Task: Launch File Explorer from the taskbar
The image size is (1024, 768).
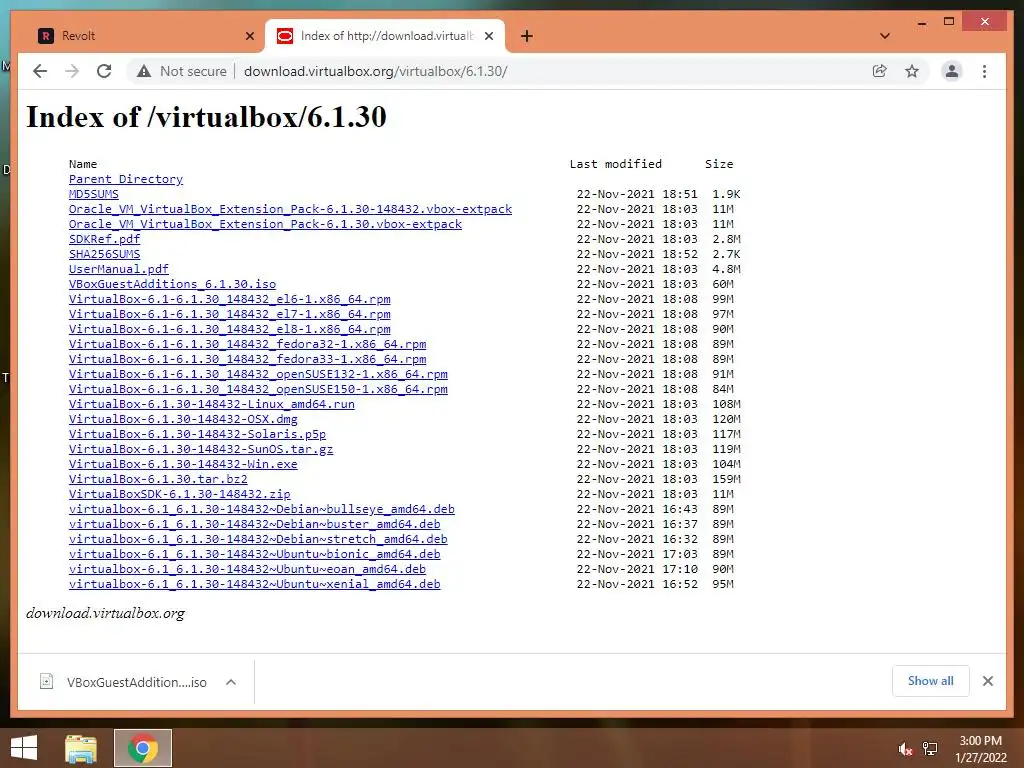Action: click(81, 748)
